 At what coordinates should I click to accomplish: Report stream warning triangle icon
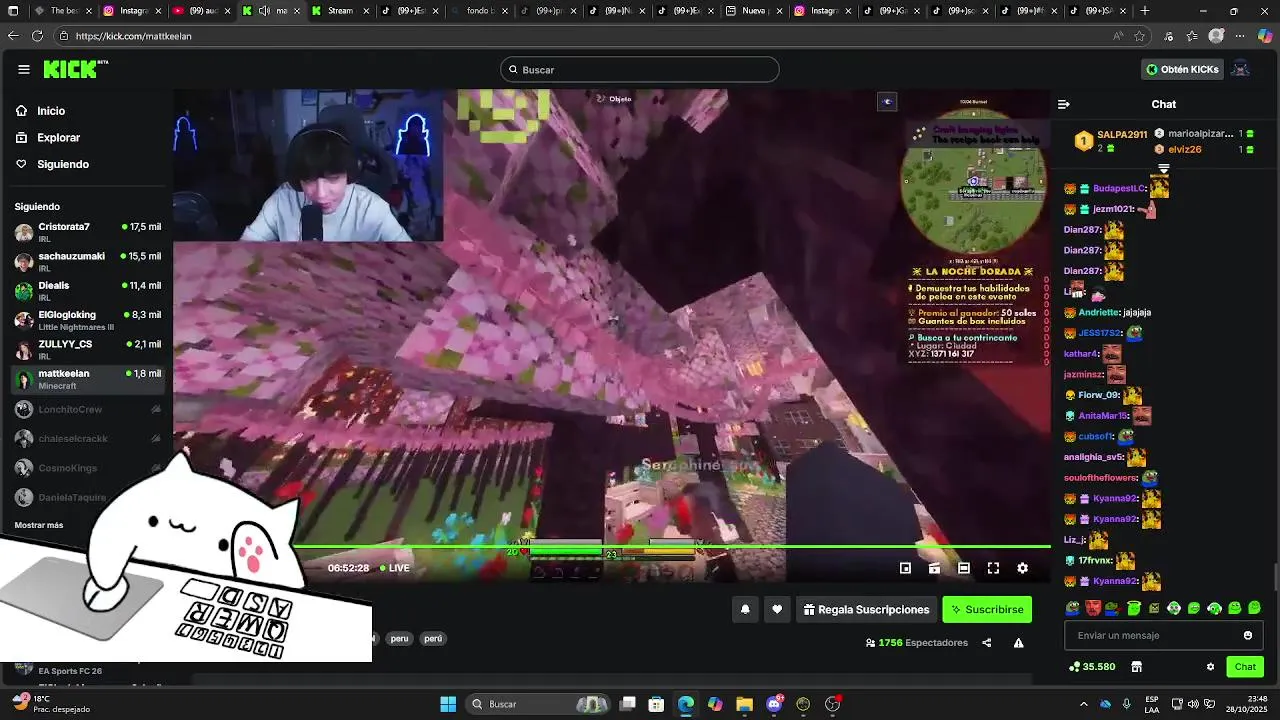(1018, 643)
